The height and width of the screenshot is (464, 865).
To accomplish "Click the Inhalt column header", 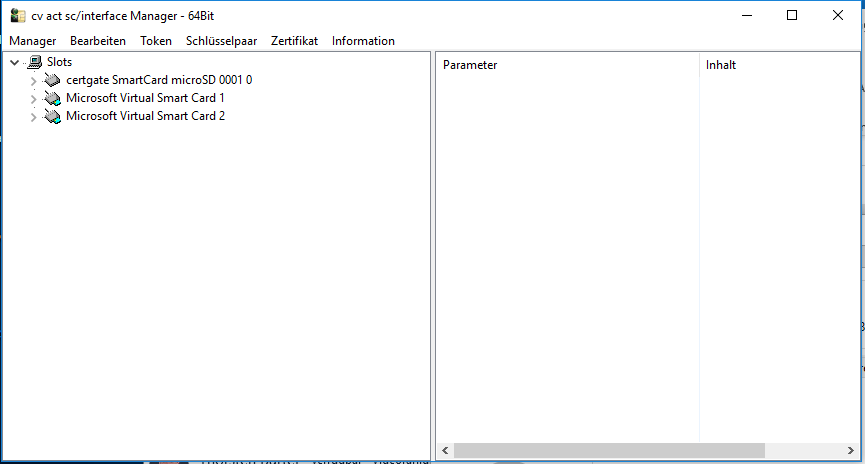I will tap(721, 65).
